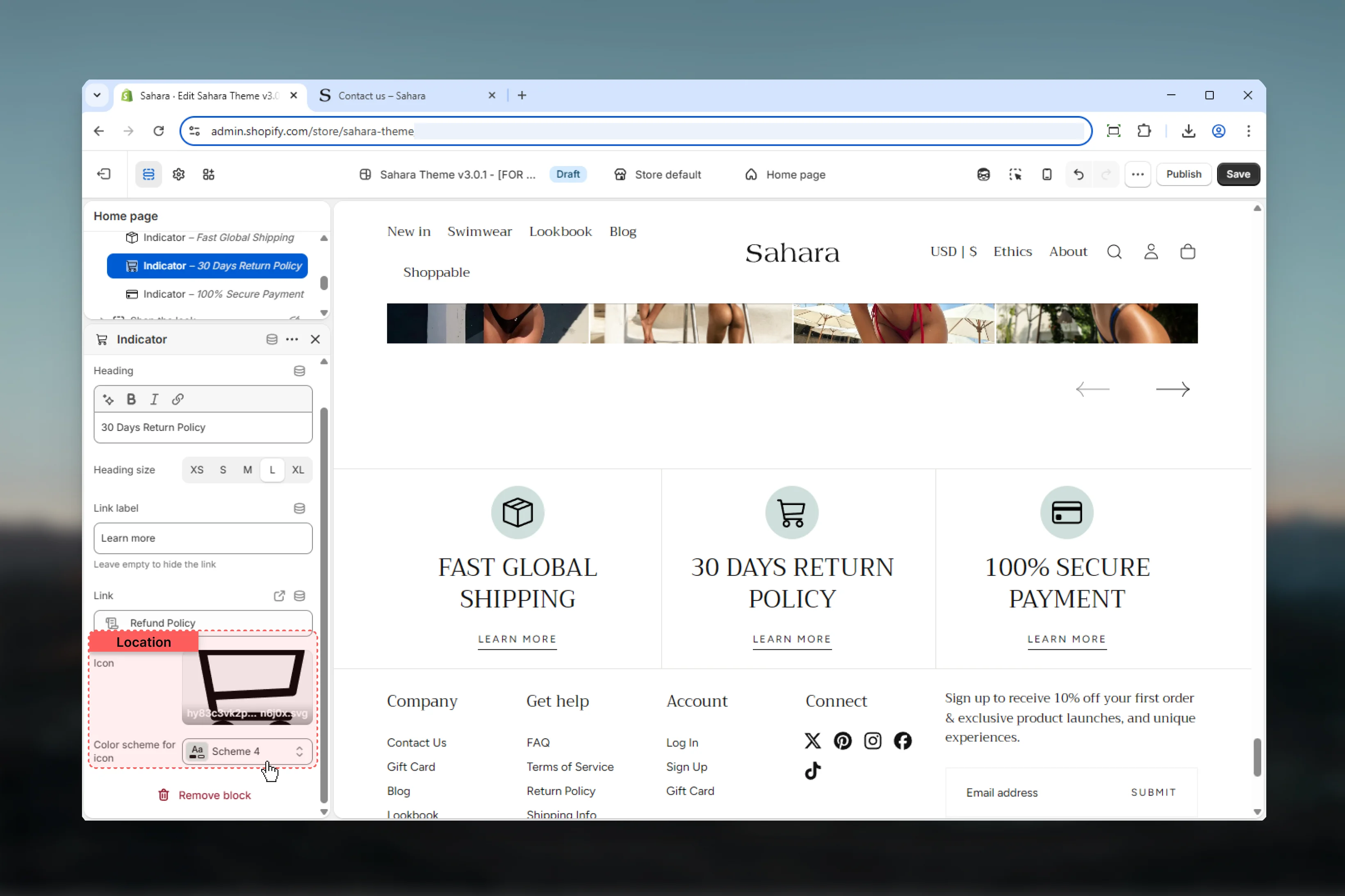Open the Home page template selector
1345x896 pixels.
point(785,174)
